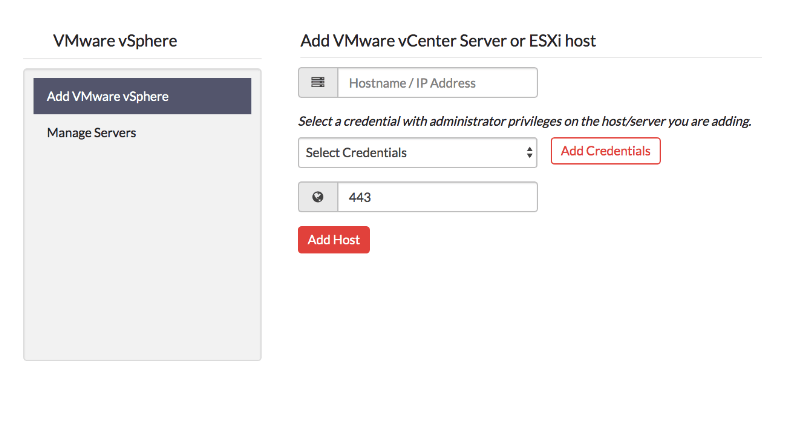Click the Select Credentials label text in the combo box
This screenshot has height=445, width=800.
(356, 153)
